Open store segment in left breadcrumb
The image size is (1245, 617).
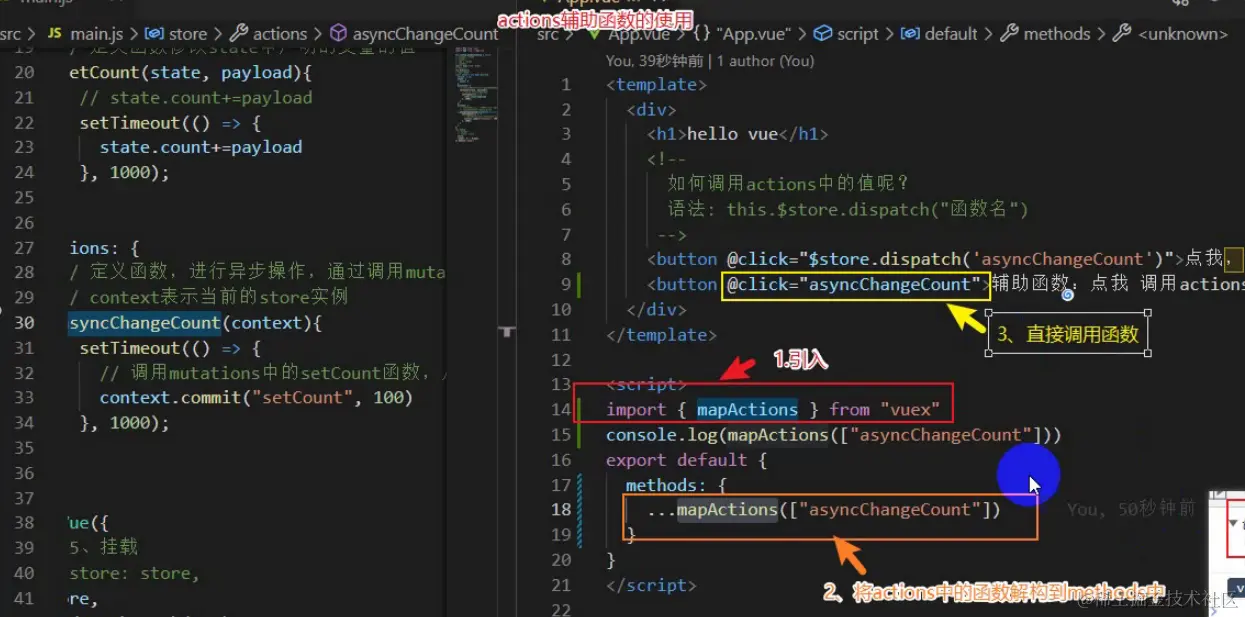coord(188,34)
